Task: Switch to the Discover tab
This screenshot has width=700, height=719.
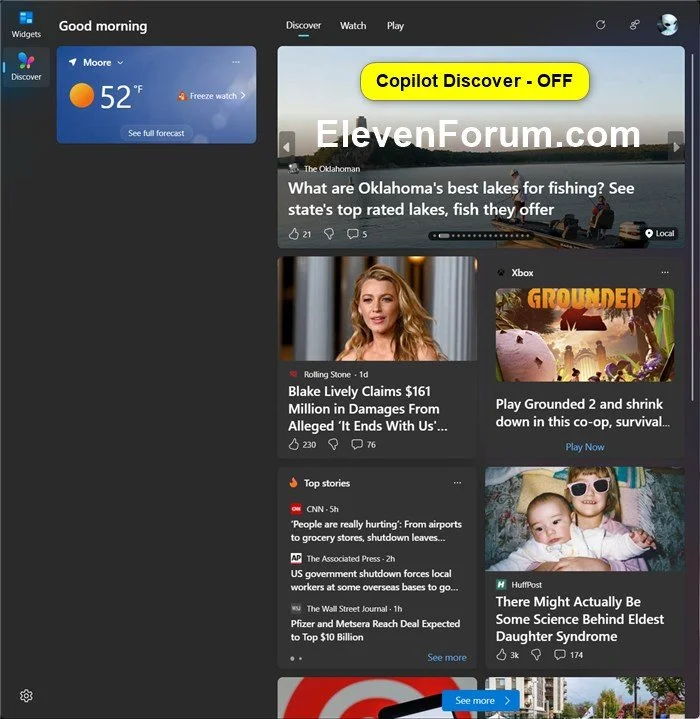Action: tap(303, 26)
